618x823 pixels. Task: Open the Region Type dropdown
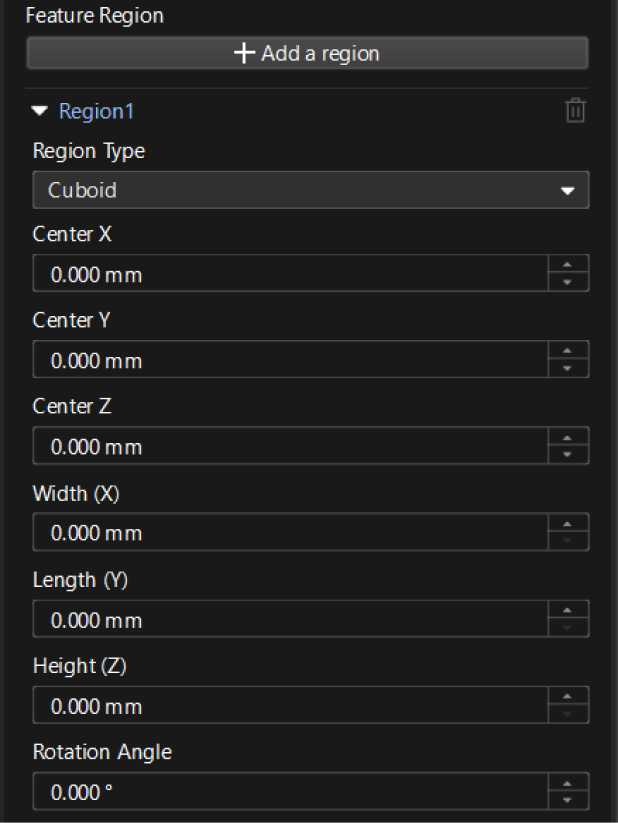point(310,190)
